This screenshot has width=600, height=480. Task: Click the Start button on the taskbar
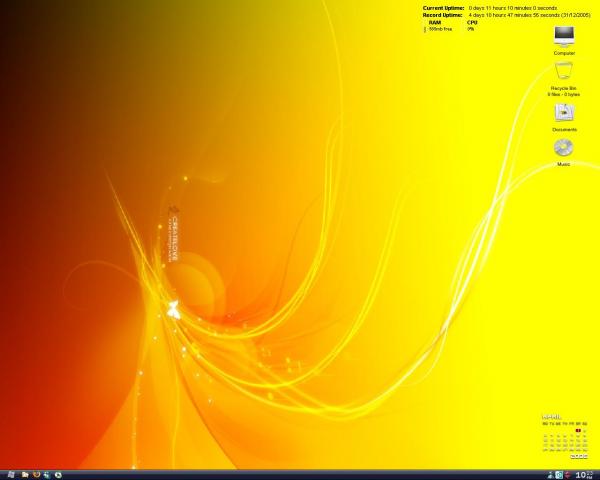coord(10,474)
